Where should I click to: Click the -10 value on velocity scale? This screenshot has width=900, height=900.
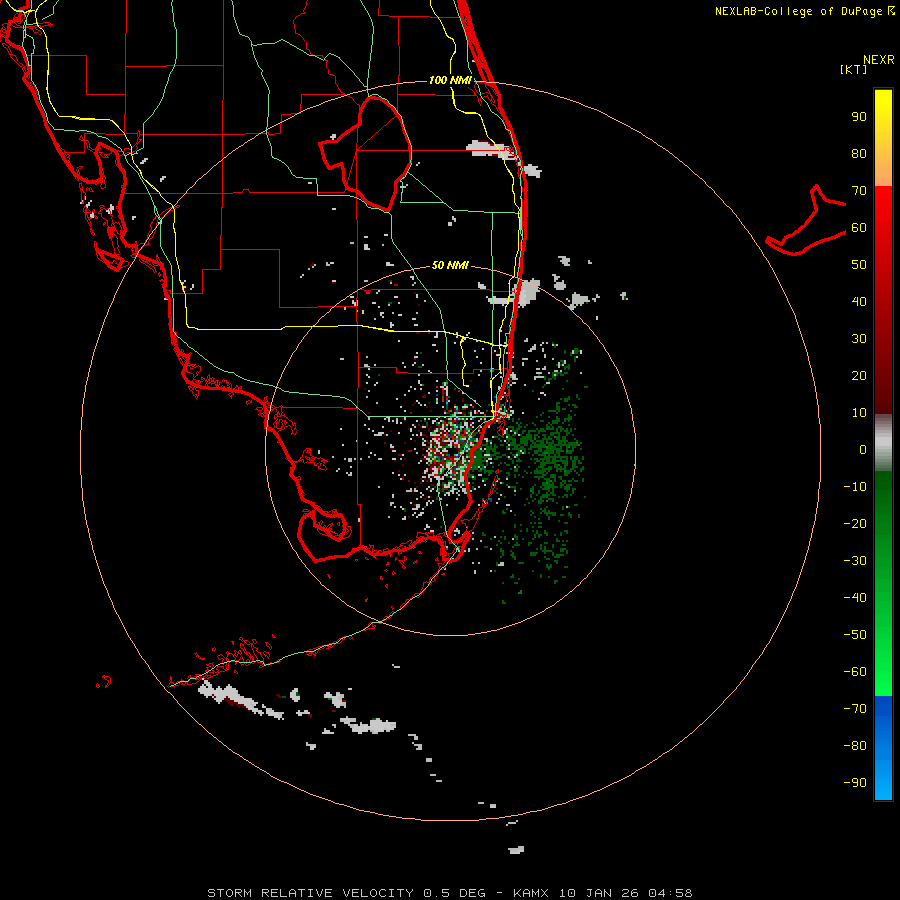click(855, 487)
